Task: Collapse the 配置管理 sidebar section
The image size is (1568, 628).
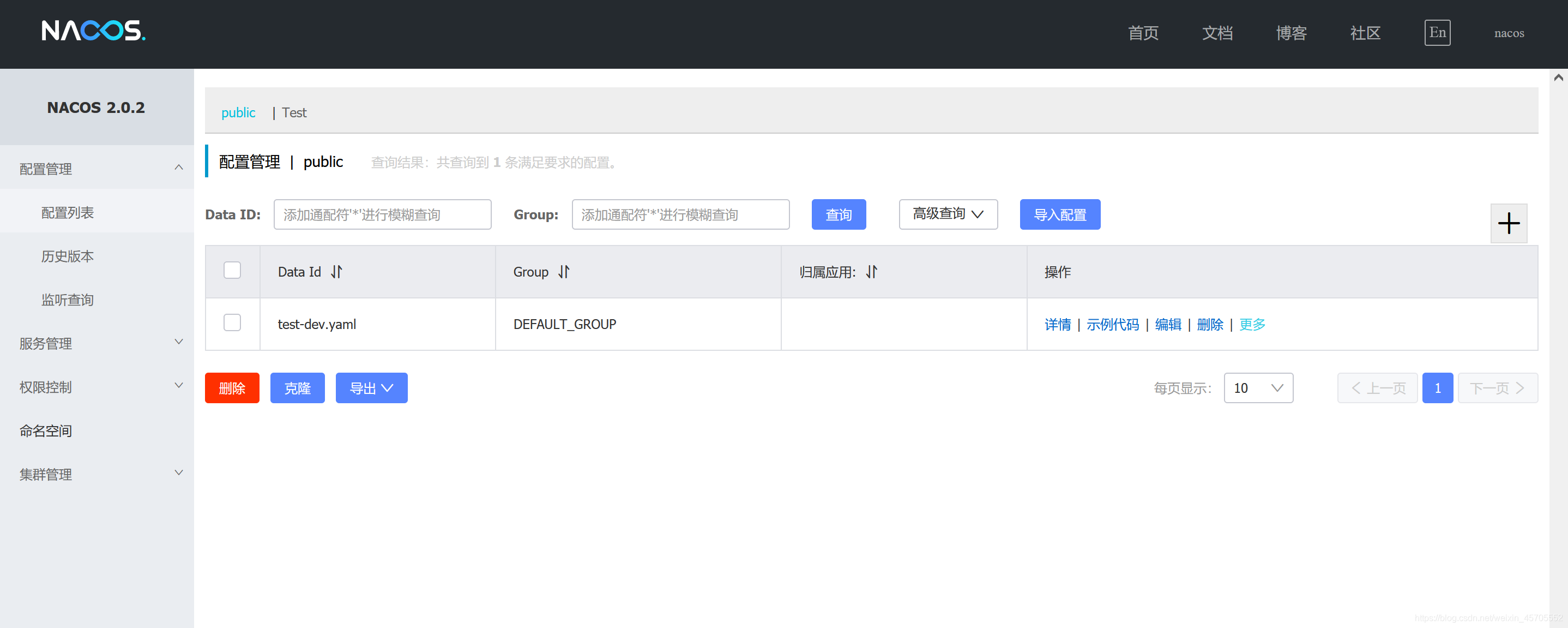Action: point(97,168)
